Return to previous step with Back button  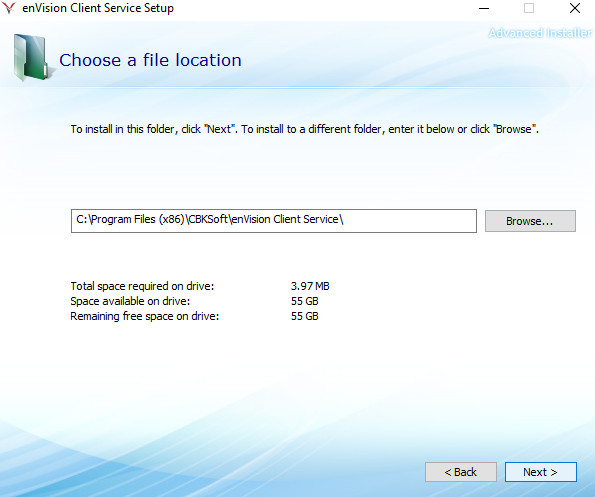click(x=461, y=472)
